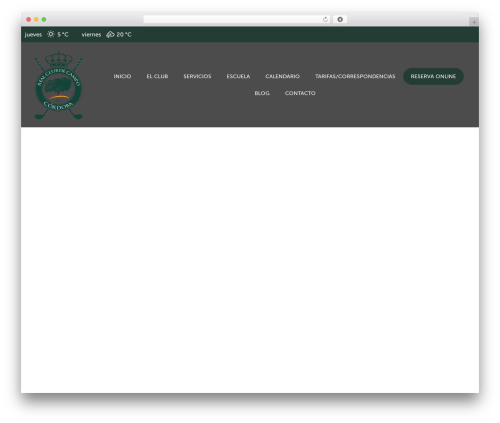The image size is (500, 423).
Task: Click the browser address bar field
Action: tap(233, 20)
